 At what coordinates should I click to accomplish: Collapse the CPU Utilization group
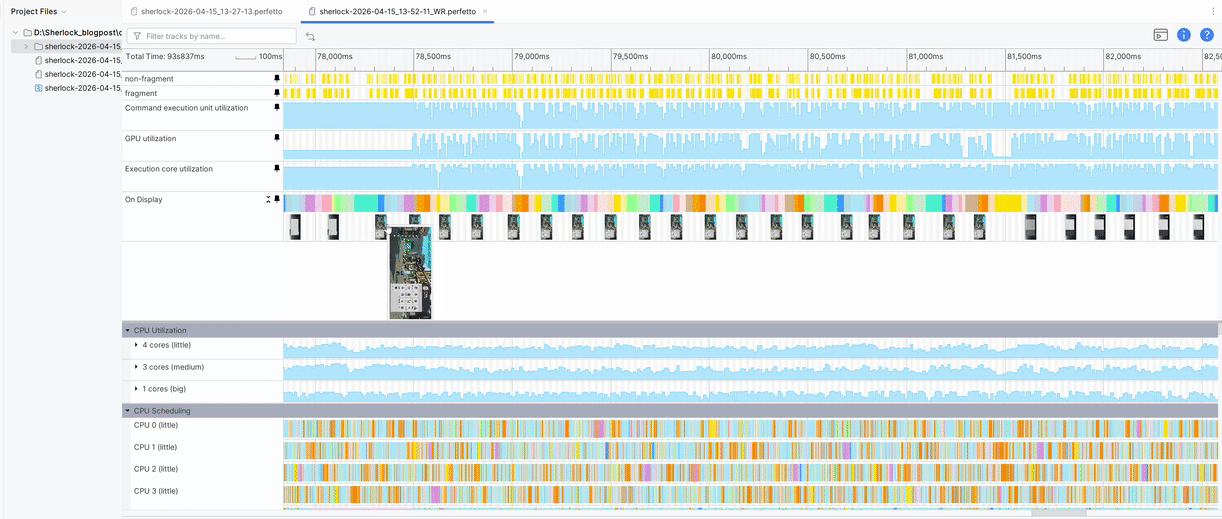127,330
